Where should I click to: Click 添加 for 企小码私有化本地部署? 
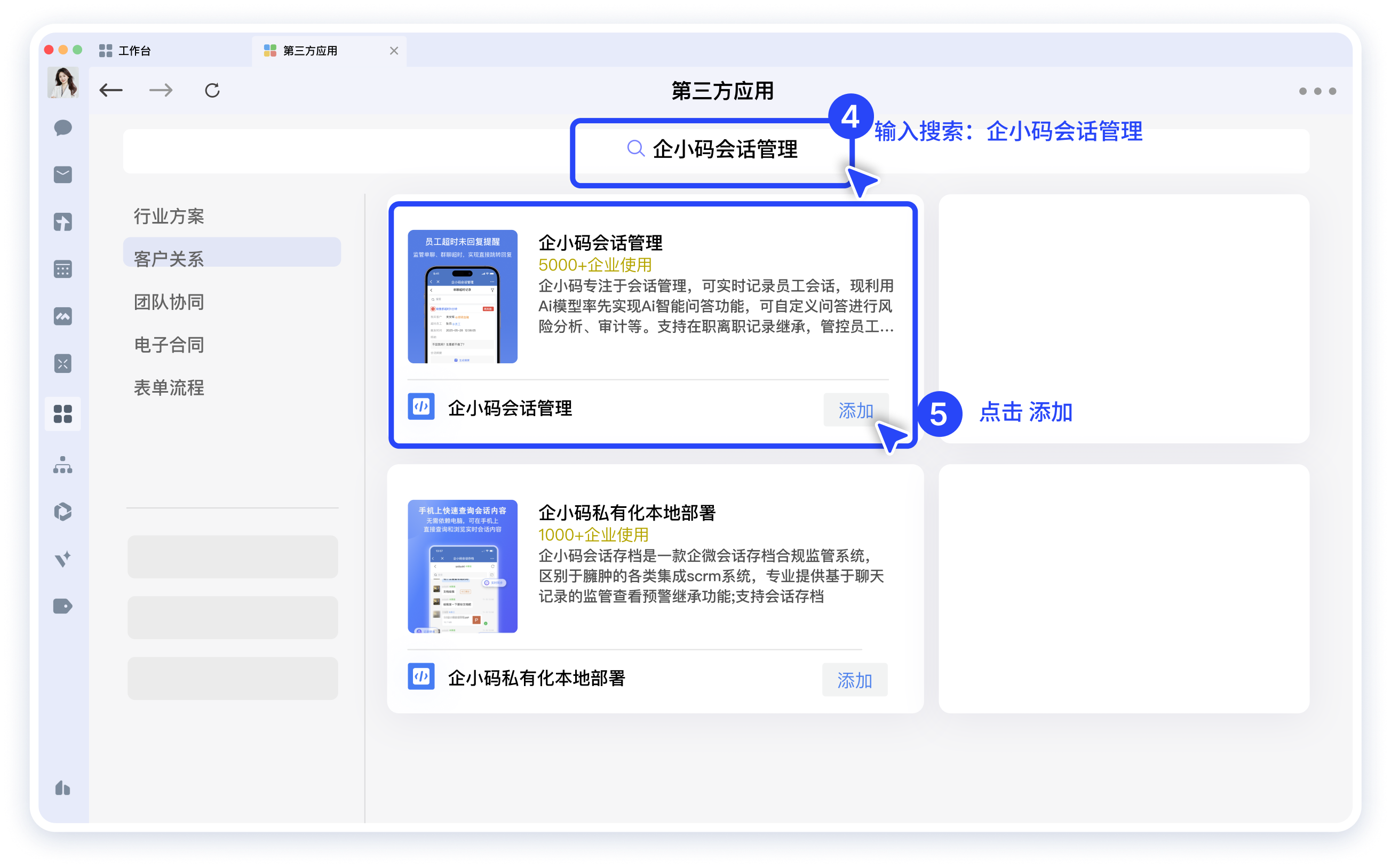[855, 680]
